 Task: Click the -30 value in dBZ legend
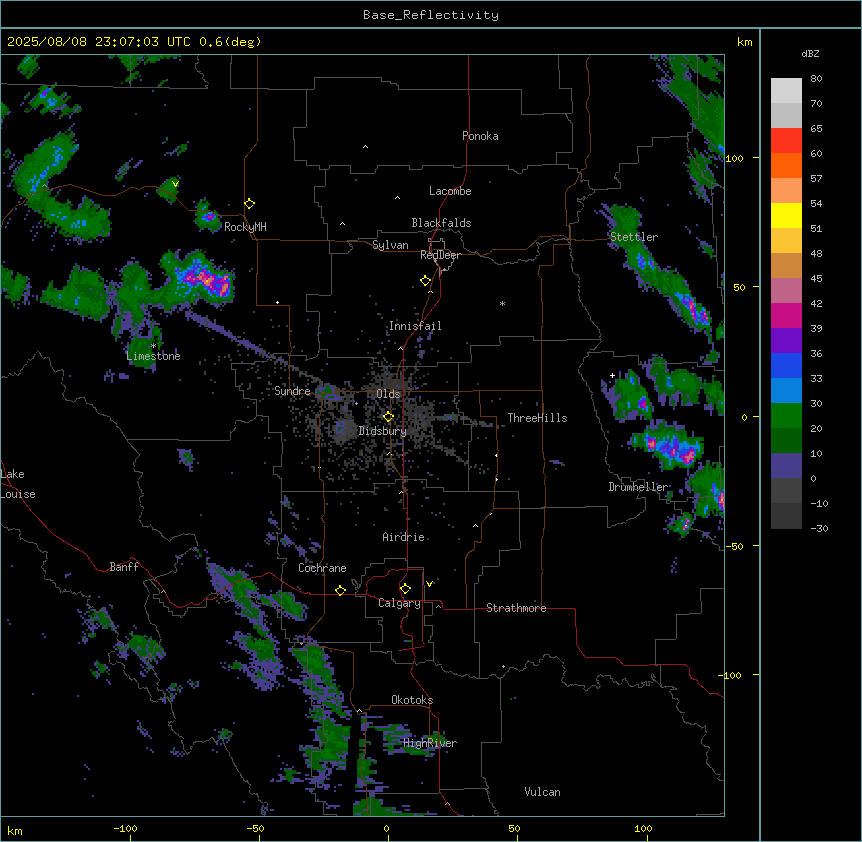coord(819,528)
